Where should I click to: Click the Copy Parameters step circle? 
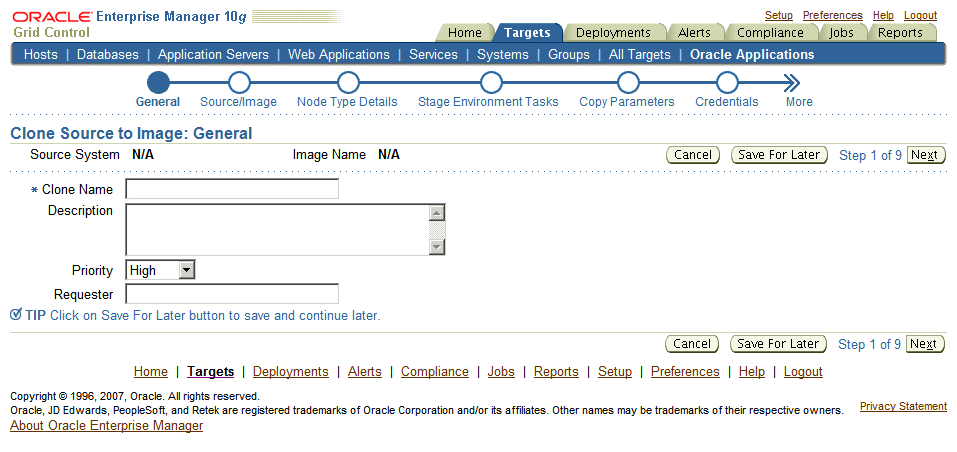[x=627, y=82]
